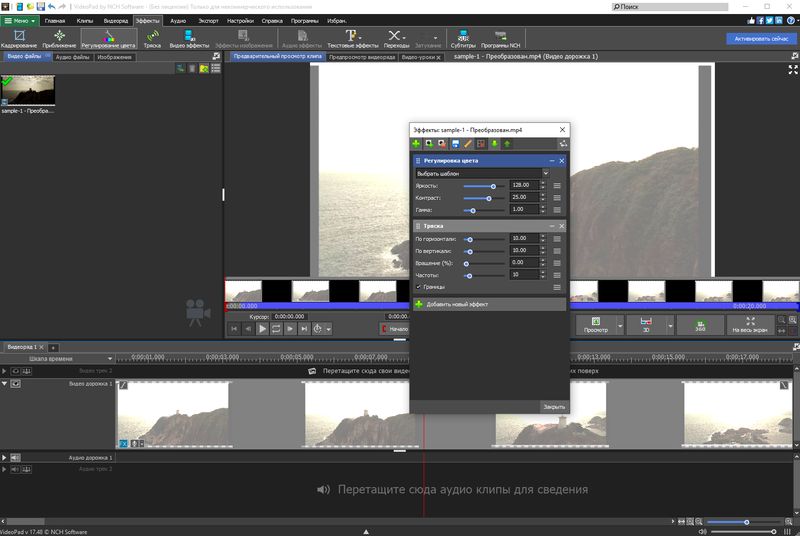
Task: Open the Меню dropdown button
Action: (20, 20)
